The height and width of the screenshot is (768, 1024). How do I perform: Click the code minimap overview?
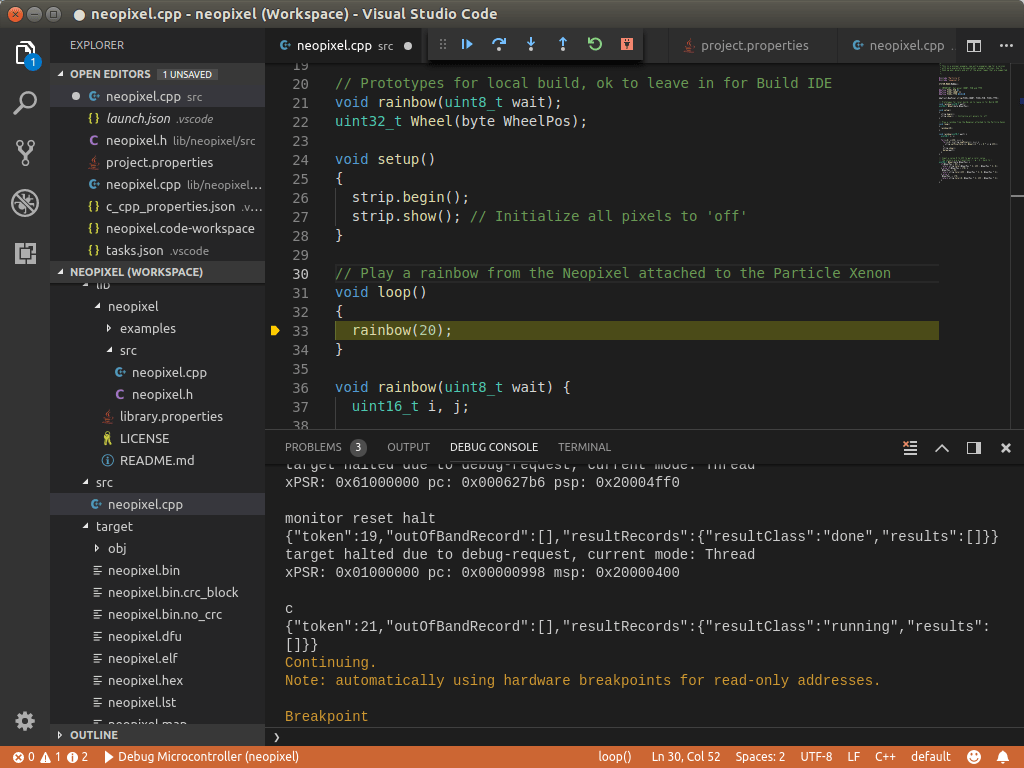click(973, 122)
